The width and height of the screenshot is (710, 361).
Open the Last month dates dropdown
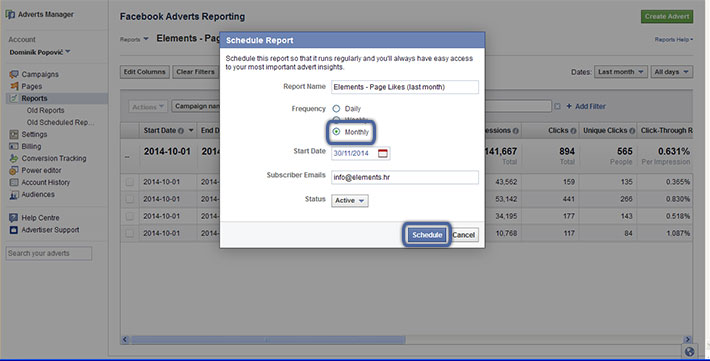pos(621,72)
